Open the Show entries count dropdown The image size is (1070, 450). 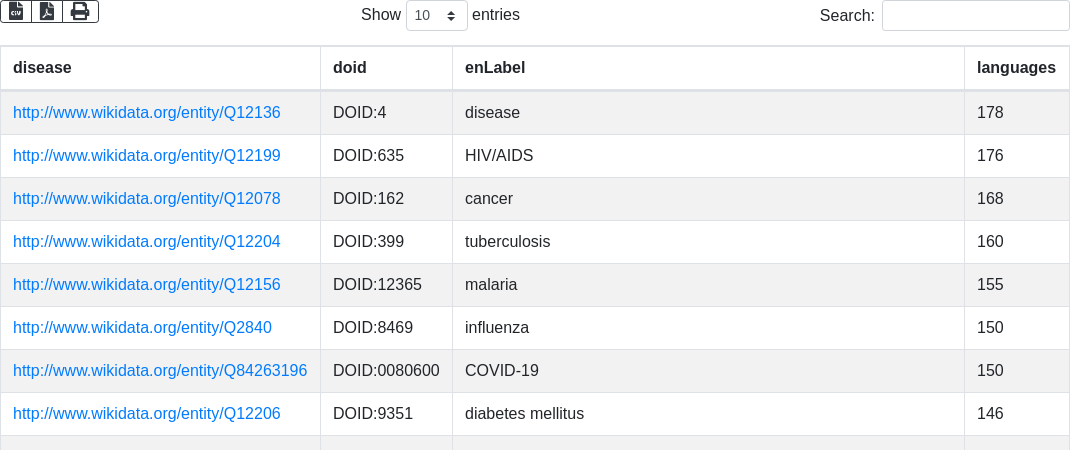437,15
